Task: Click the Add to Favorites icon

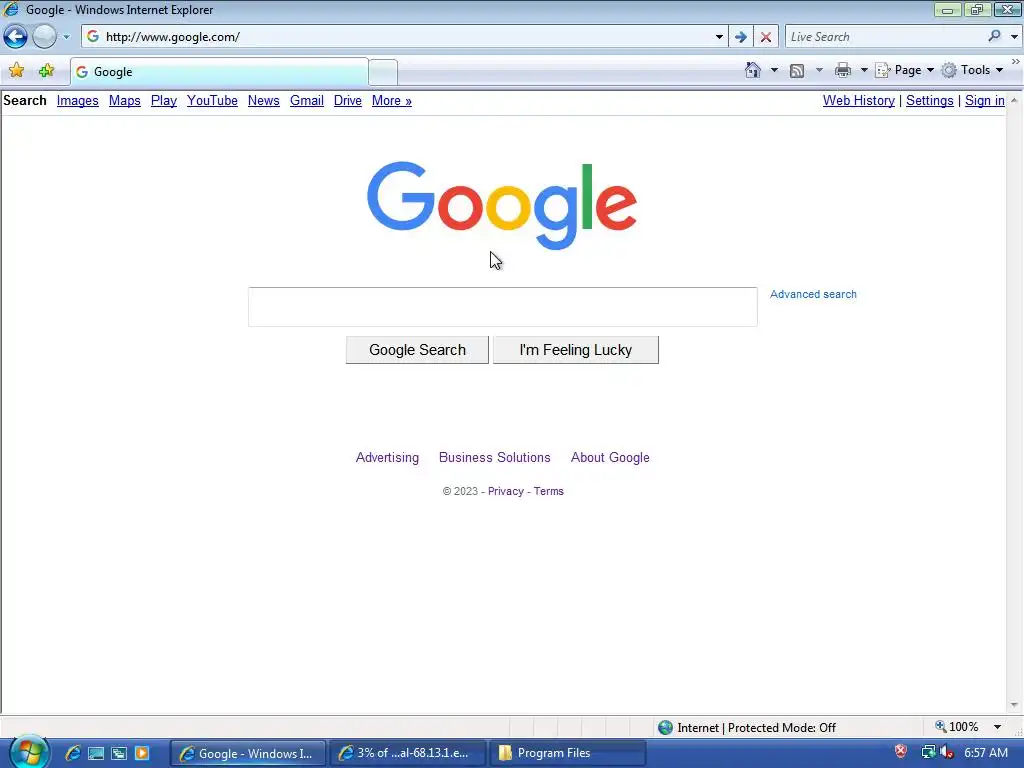Action: 46,71
